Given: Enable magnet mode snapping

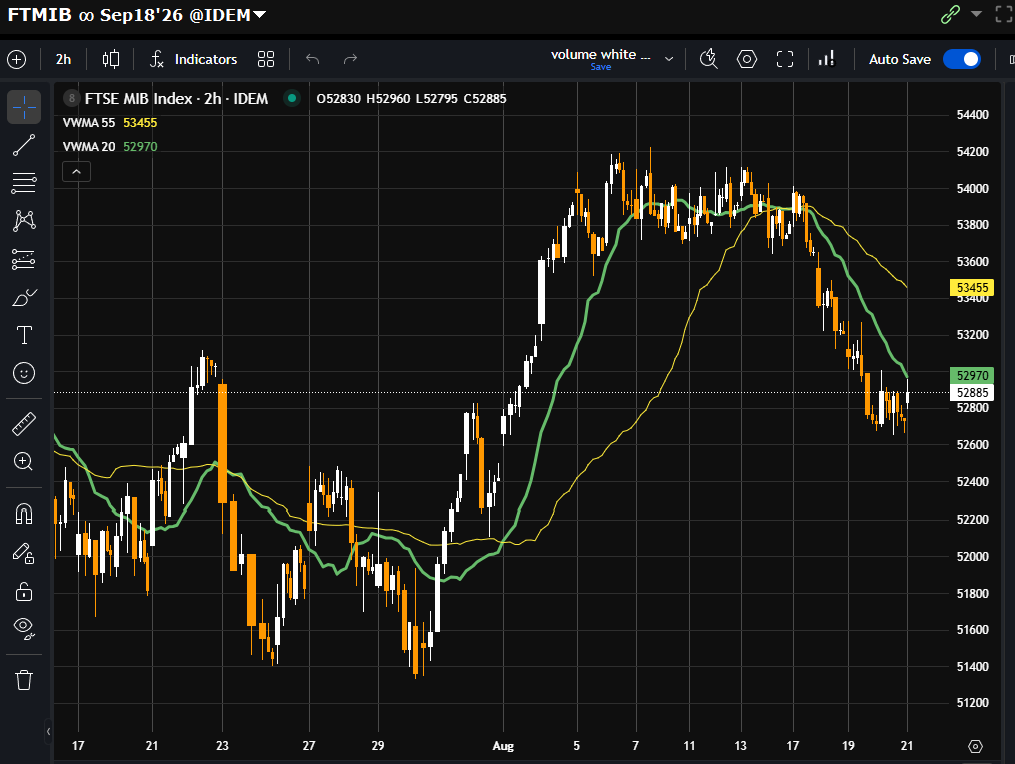Looking at the screenshot, I should (x=24, y=514).
